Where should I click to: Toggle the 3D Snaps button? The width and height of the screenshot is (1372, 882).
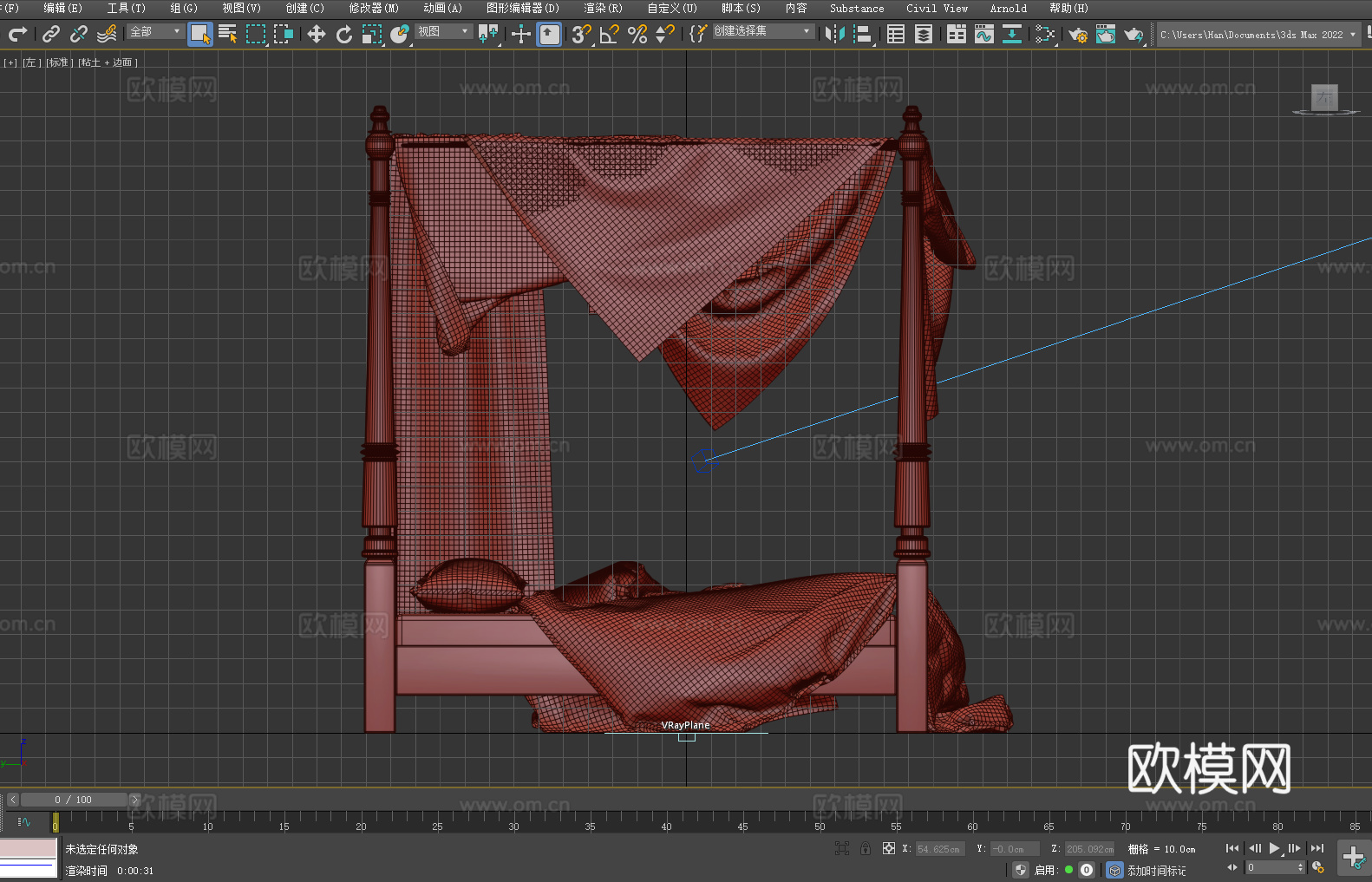[x=581, y=34]
